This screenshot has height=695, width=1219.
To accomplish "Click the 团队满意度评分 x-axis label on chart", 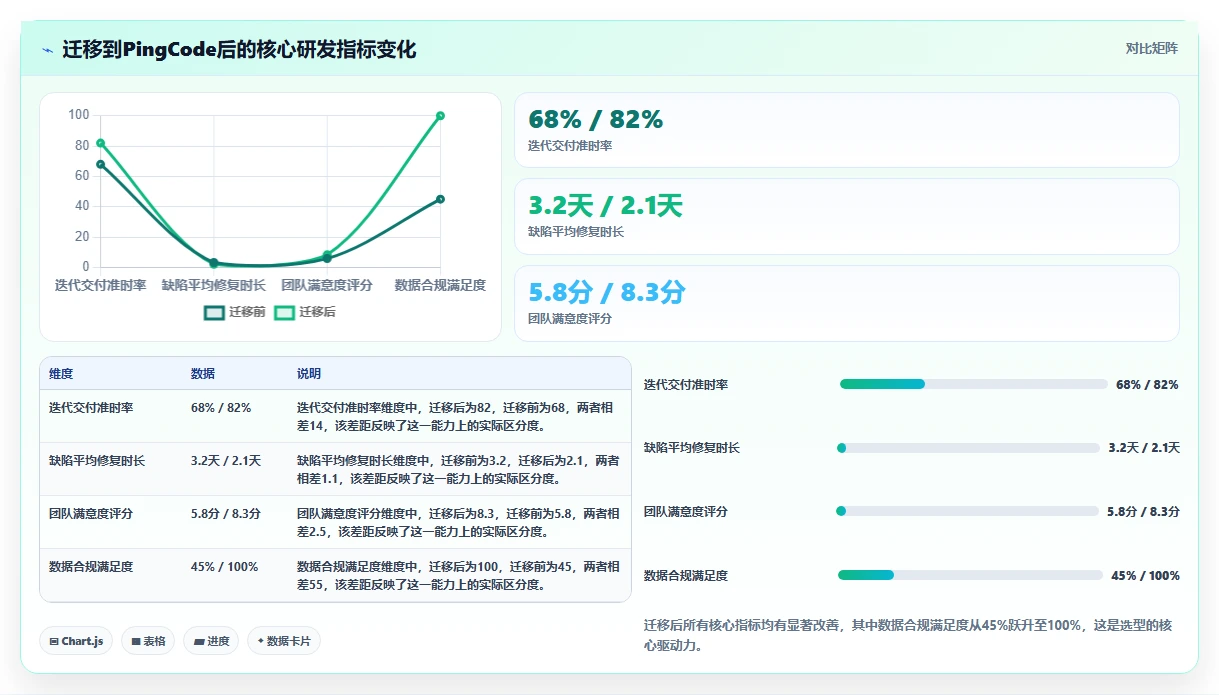I will pyautogui.click(x=327, y=285).
